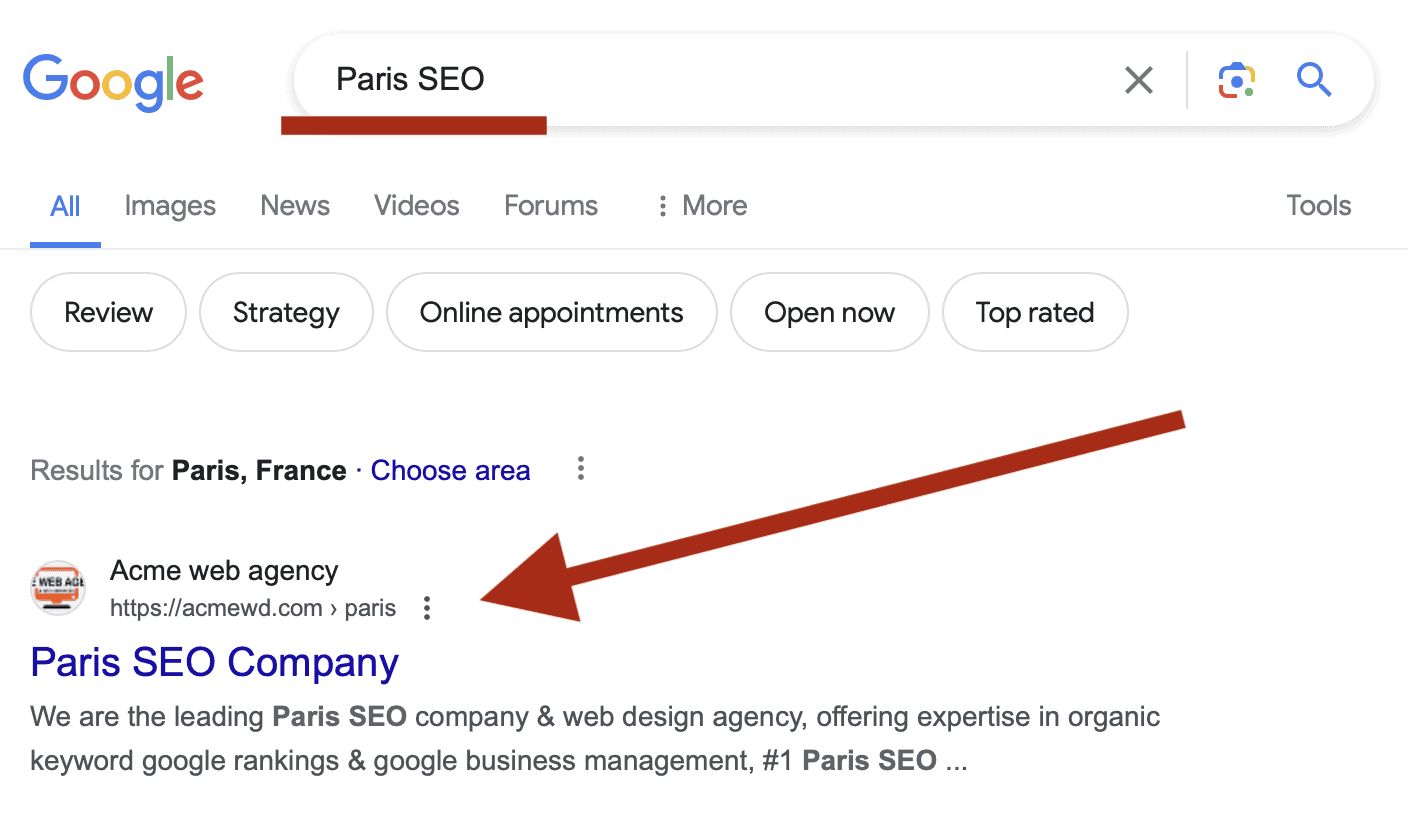
Task: Toggle the Review filter chip
Action: 108,313
